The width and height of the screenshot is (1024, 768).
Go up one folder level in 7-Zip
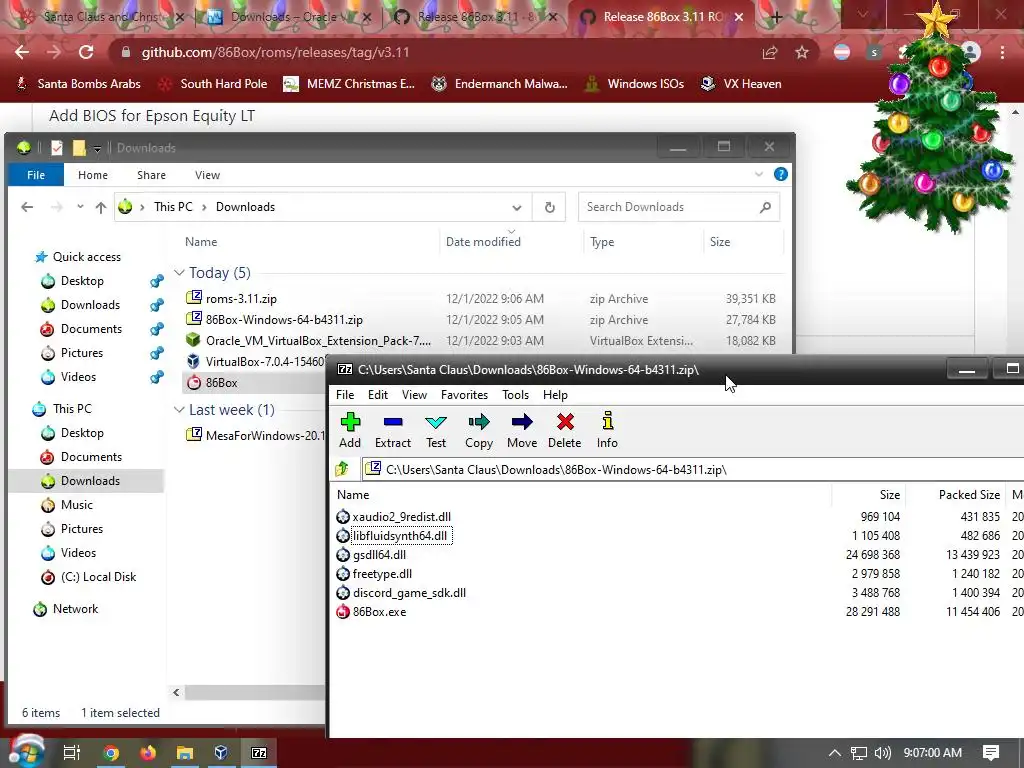(342, 469)
